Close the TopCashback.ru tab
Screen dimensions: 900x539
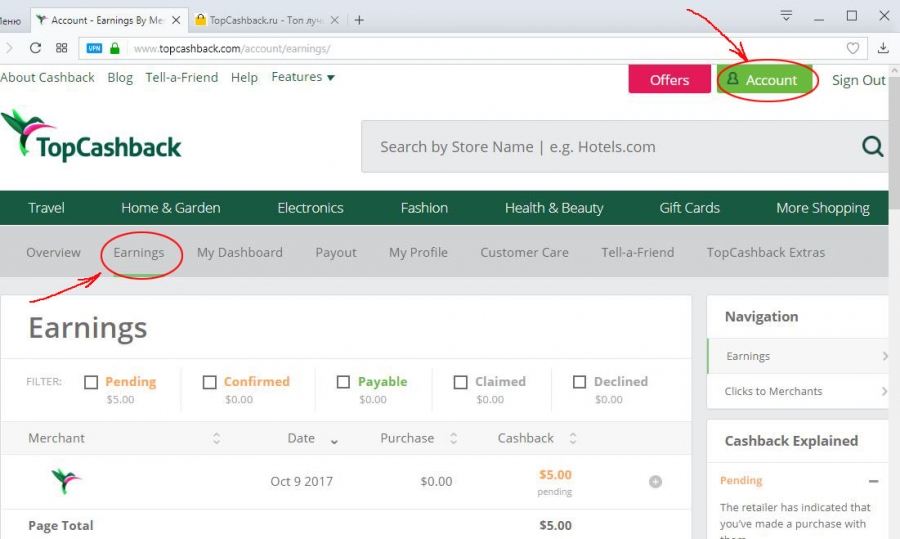tap(335, 20)
